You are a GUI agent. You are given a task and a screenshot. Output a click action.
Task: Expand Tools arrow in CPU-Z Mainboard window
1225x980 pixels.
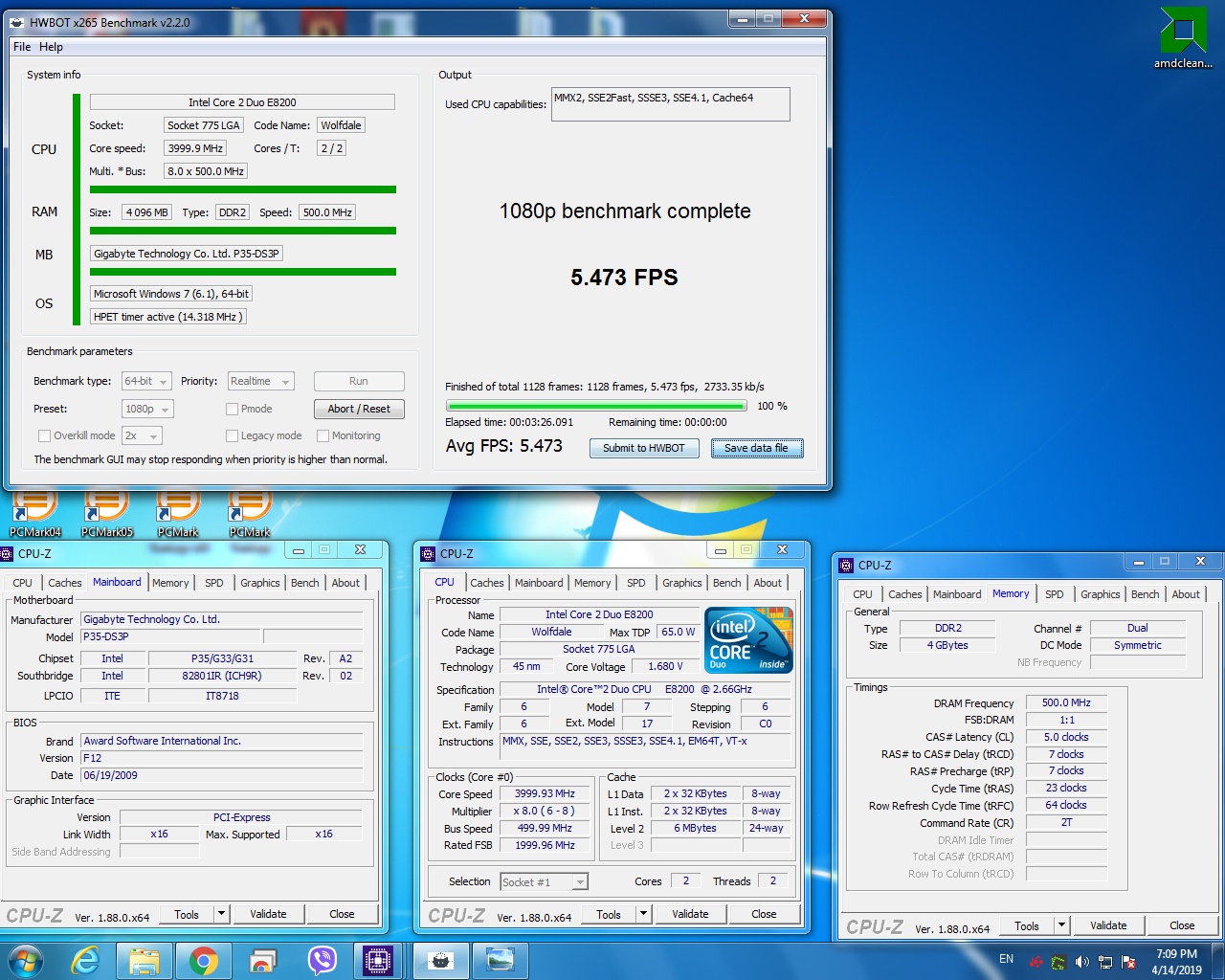pyautogui.click(x=221, y=914)
